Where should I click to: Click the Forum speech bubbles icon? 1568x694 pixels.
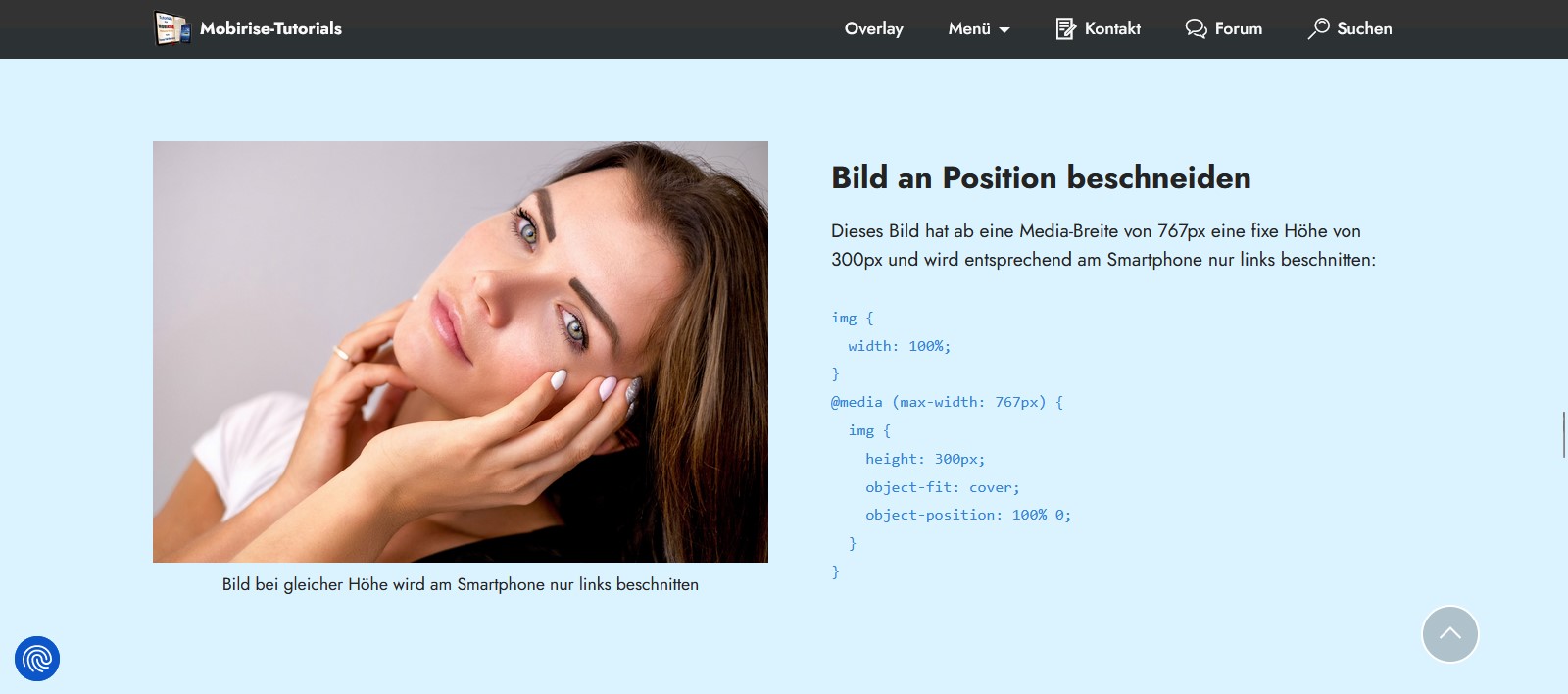point(1196,28)
